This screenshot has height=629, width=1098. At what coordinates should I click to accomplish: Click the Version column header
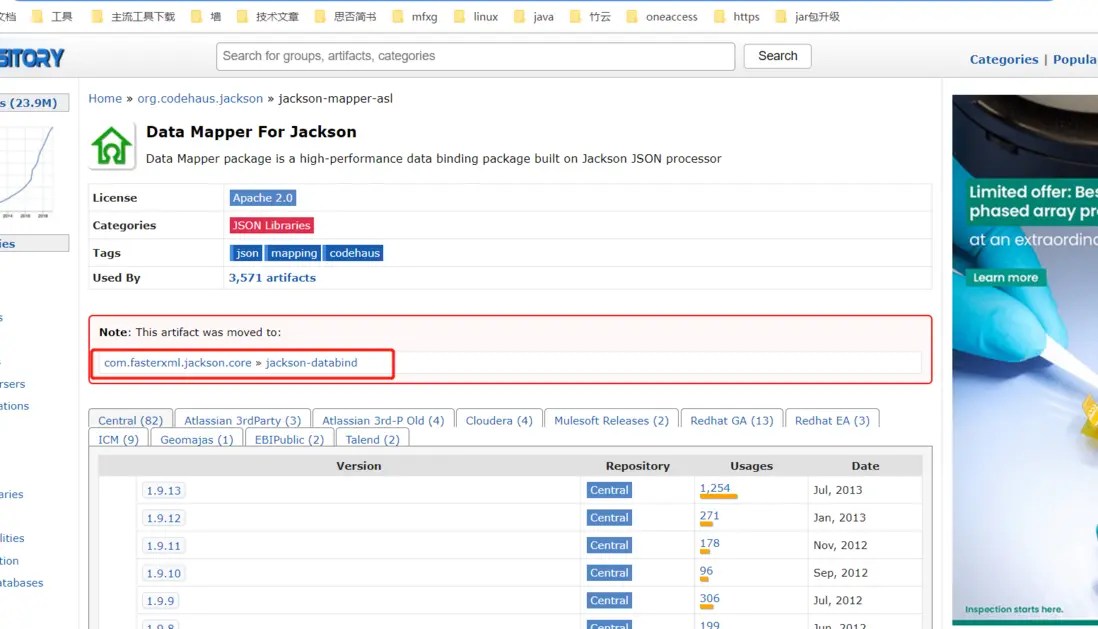359,466
